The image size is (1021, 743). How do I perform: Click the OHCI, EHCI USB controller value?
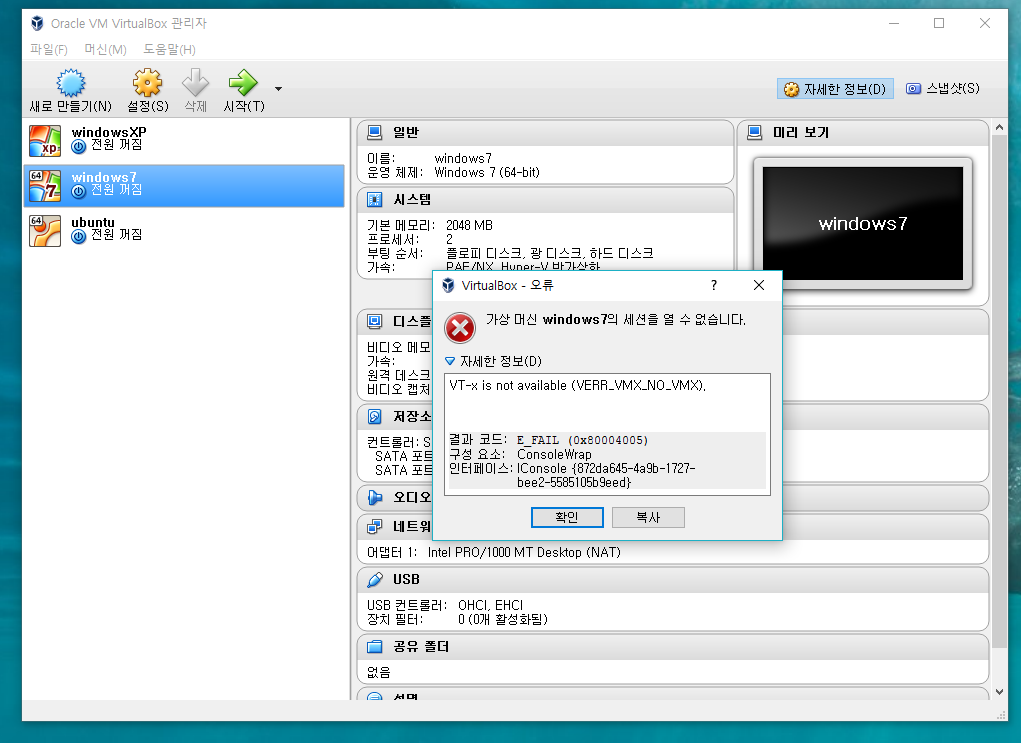(x=490, y=606)
